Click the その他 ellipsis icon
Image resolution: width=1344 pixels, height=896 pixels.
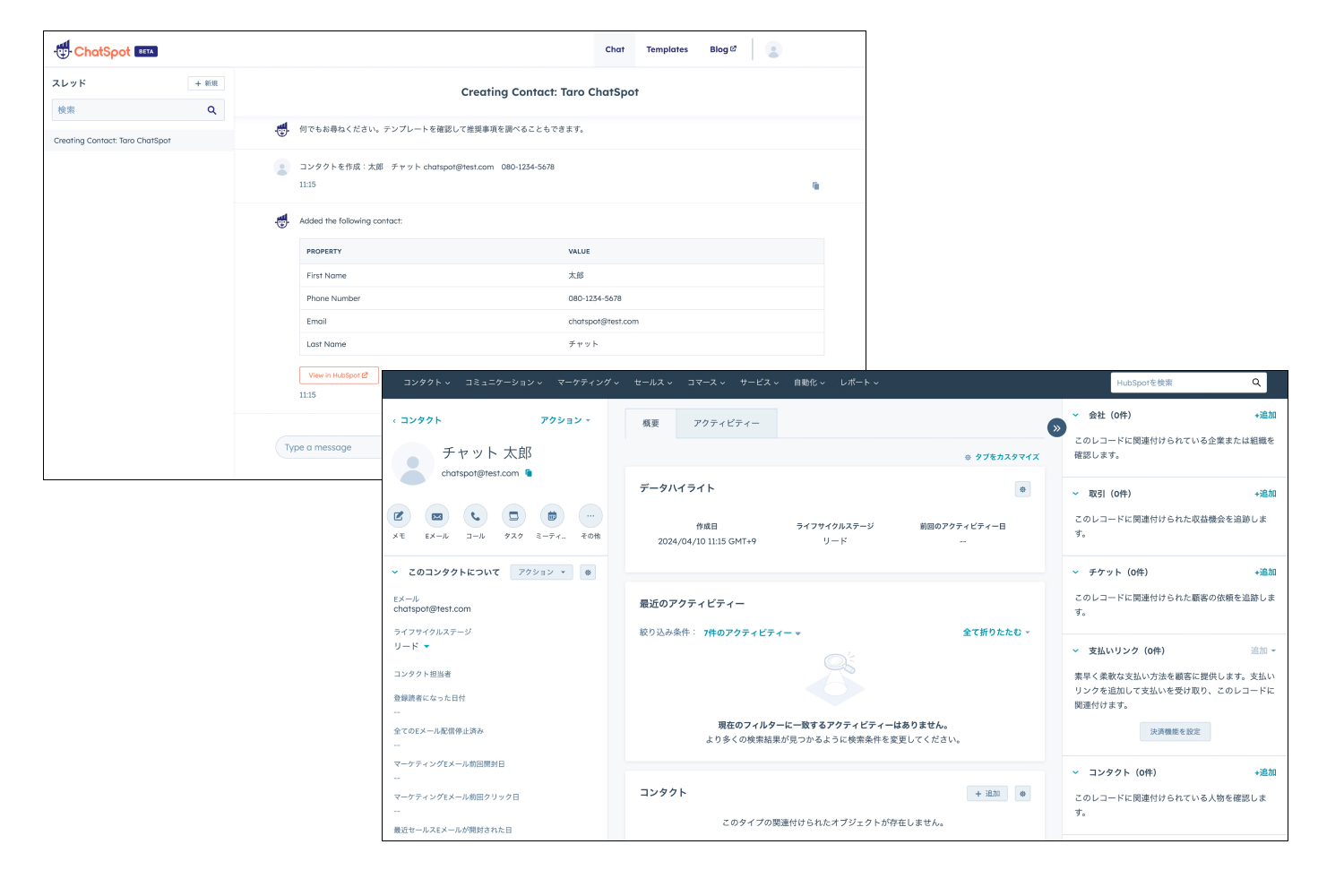click(x=590, y=516)
